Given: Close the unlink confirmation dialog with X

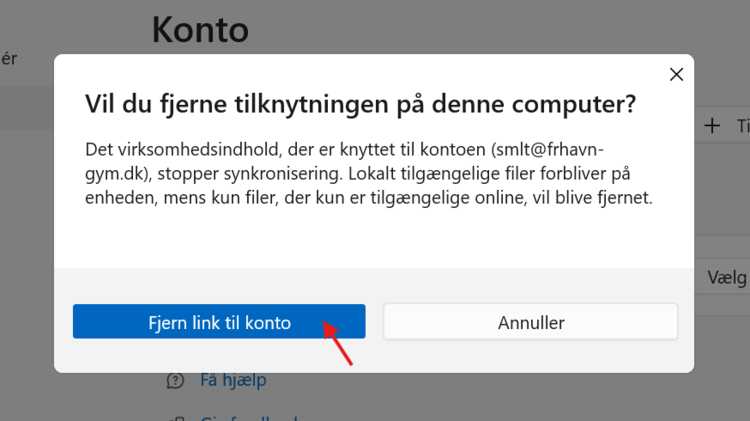Looking at the screenshot, I should pos(676,74).
